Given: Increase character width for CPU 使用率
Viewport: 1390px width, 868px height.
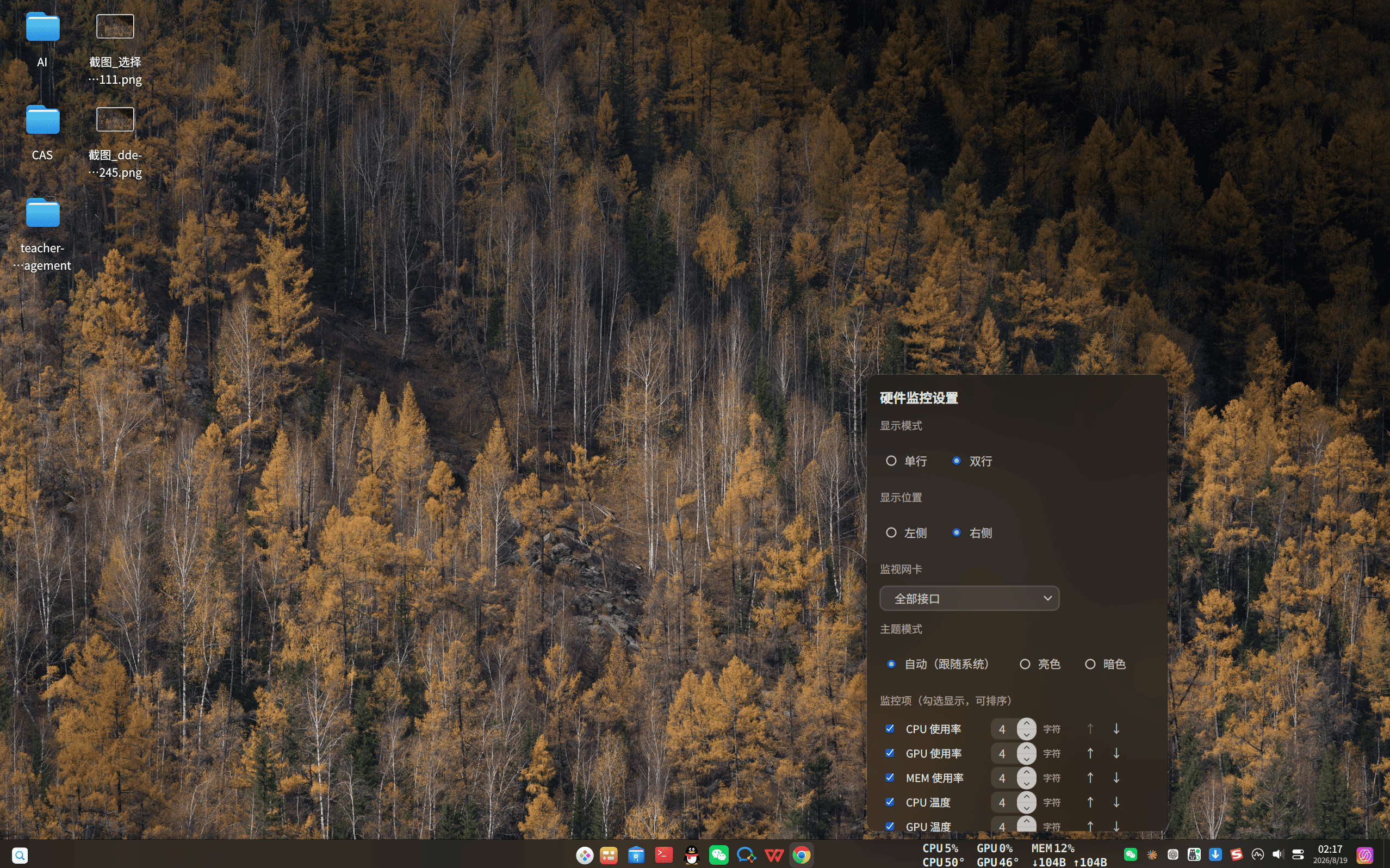Looking at the screenshot, I should pos(1027,724).
